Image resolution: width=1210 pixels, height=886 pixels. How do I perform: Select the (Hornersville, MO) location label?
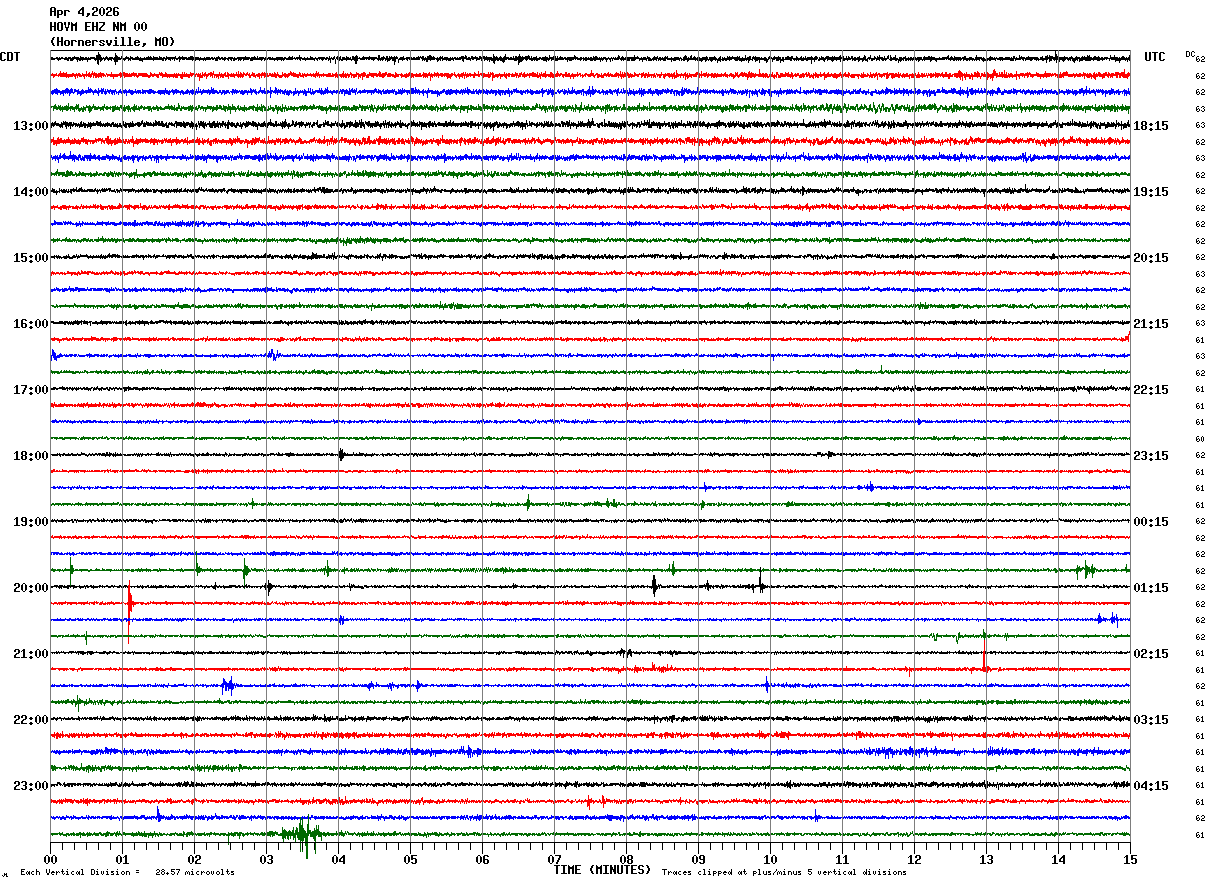[112, 42]
